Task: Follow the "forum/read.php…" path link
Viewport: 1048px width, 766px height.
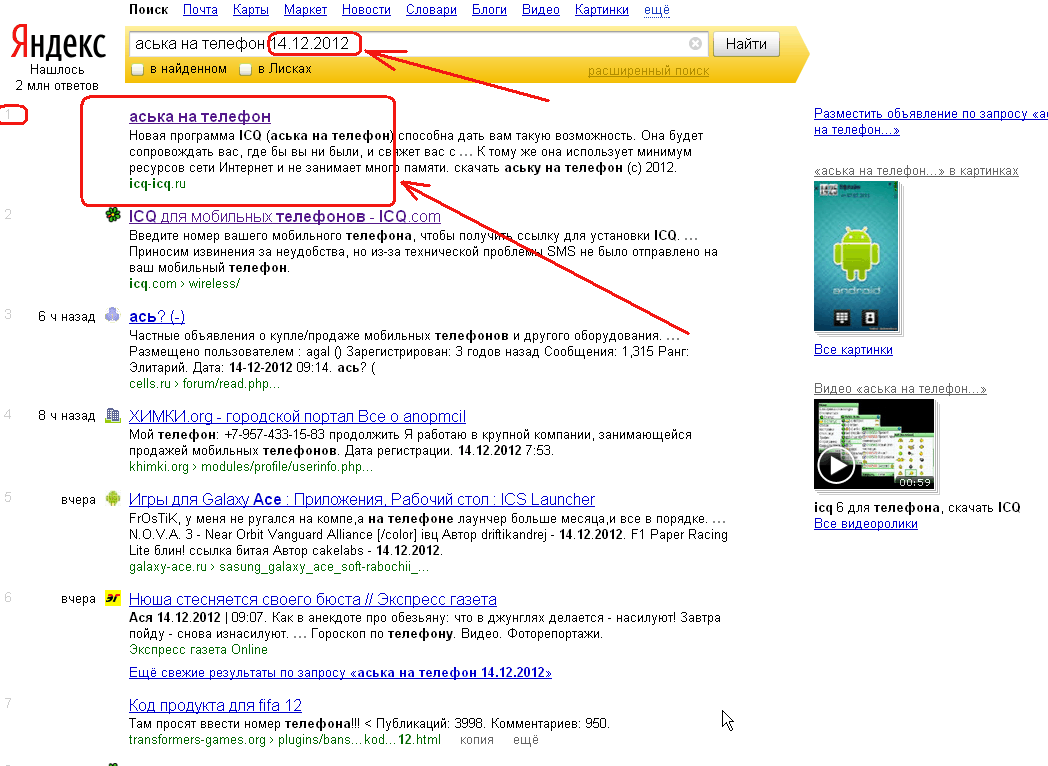Action: 231,384
